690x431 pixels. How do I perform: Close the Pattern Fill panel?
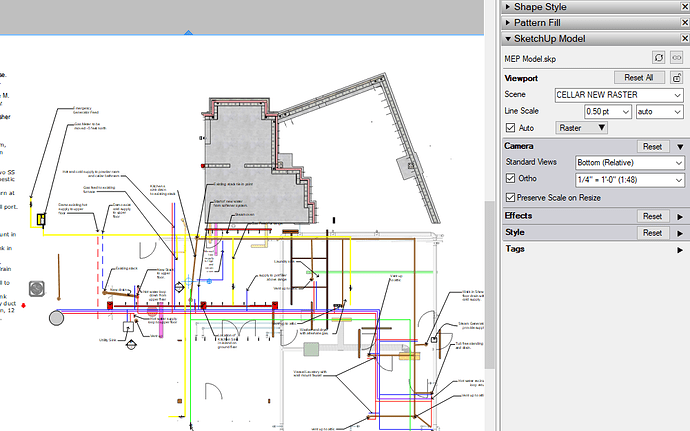[685, 22]
